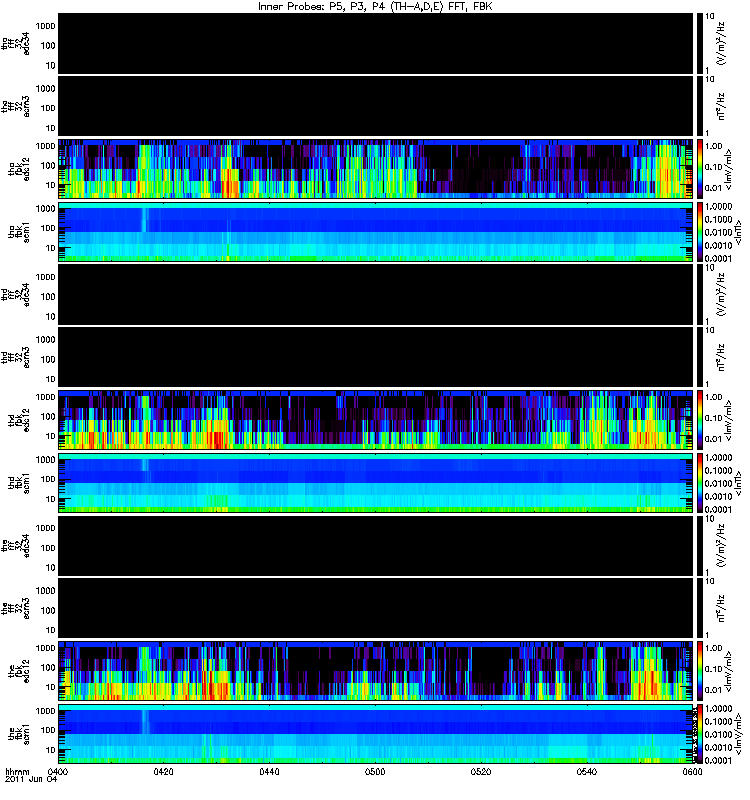This screenshot has height=800, width=750.
Task: Click the the fbk scm1 spectrogram panel
Action: point(376,734)
